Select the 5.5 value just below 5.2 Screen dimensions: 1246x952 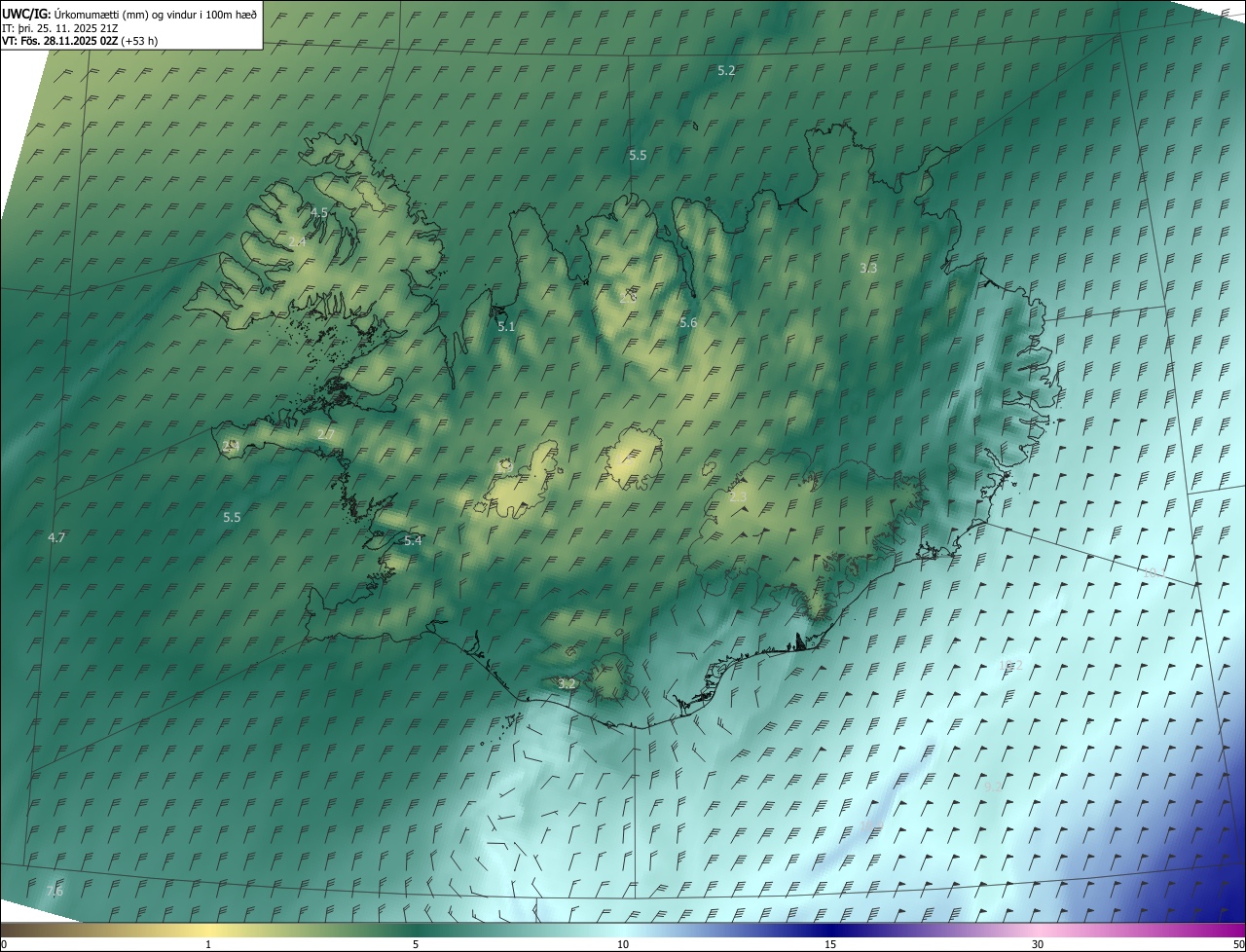point(638,155)
